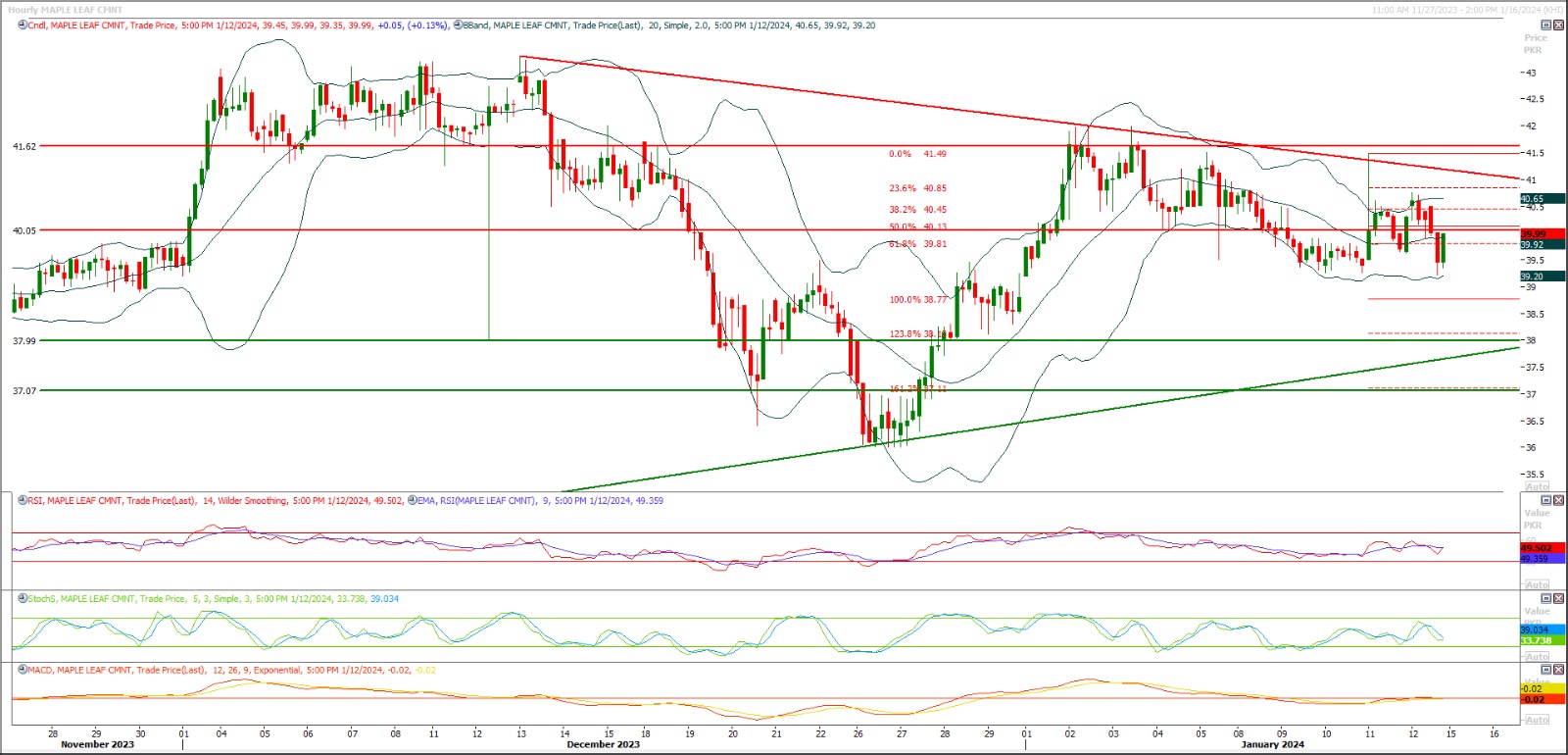The width and height of the screenshot is (1568, 755).
Task: Close the MACD indicator pane
Action: click(1558, 670)
